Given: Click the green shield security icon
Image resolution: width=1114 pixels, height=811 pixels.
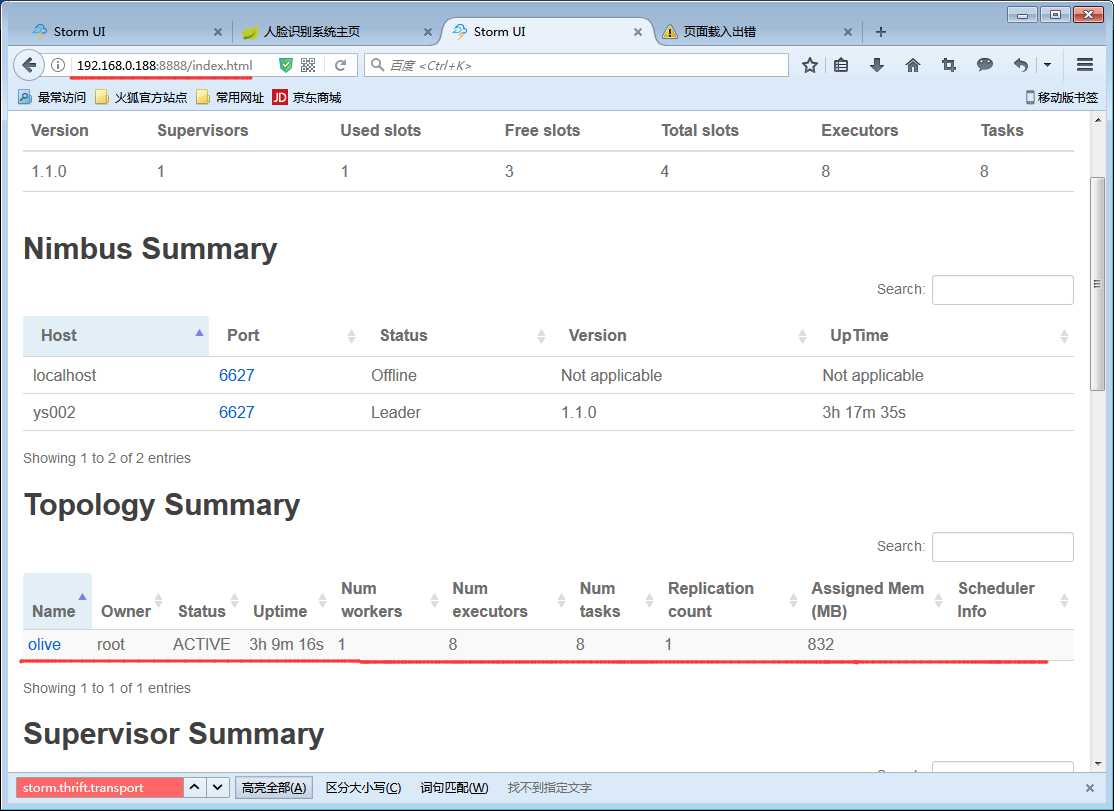Looking at the screenshot, I should click(286, 65).
